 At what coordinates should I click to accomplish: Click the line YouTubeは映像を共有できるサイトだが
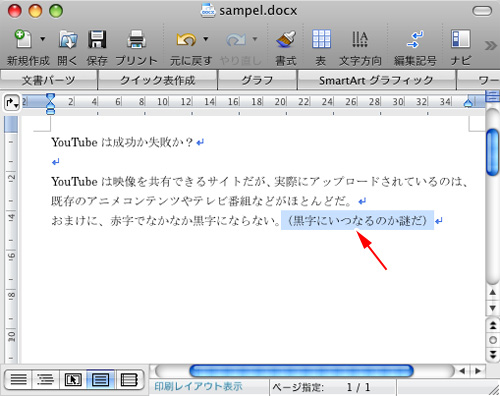coord(259,182)
